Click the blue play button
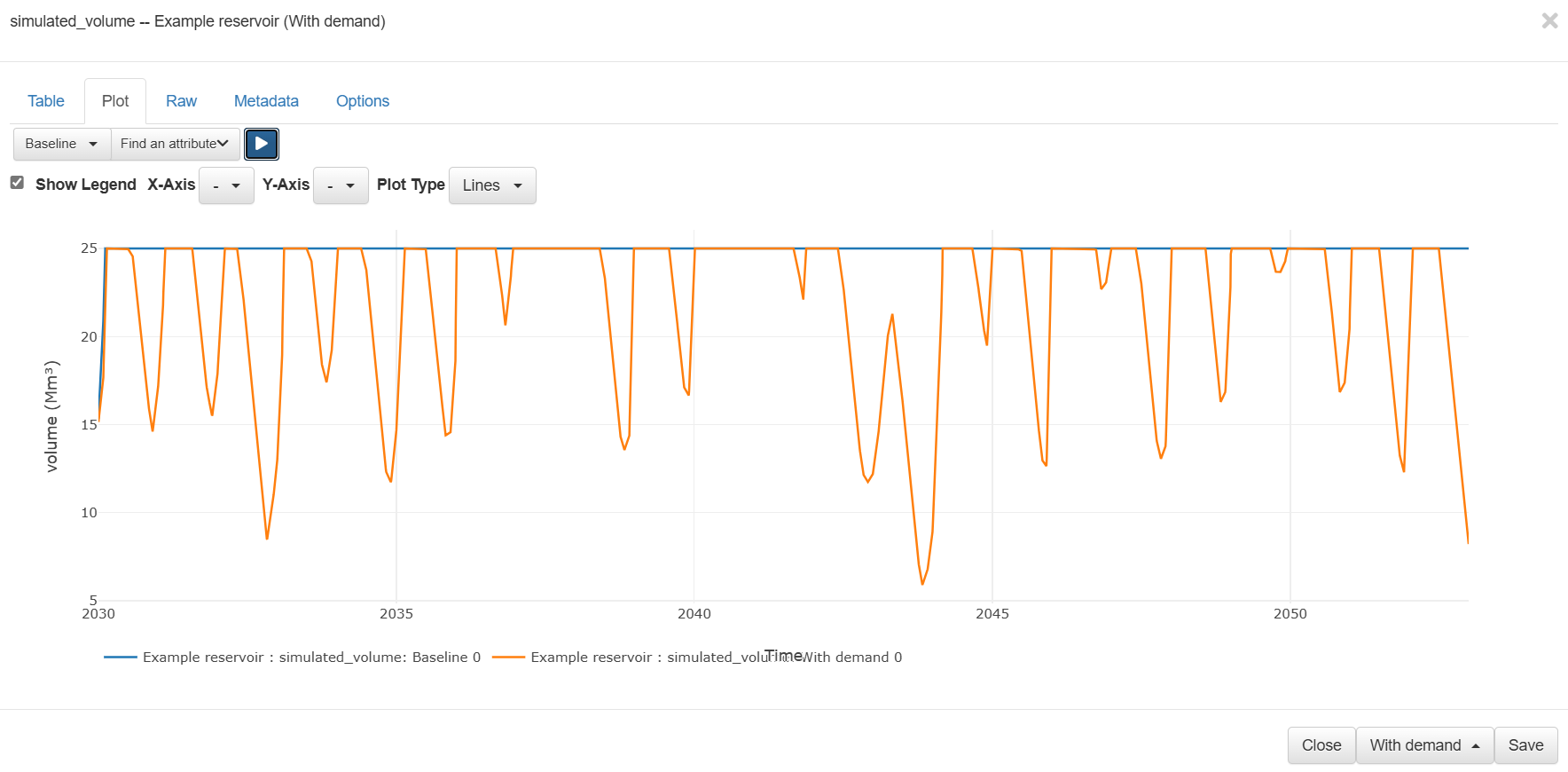This screenshot has height=772, width=1568. tap(262, 144)
